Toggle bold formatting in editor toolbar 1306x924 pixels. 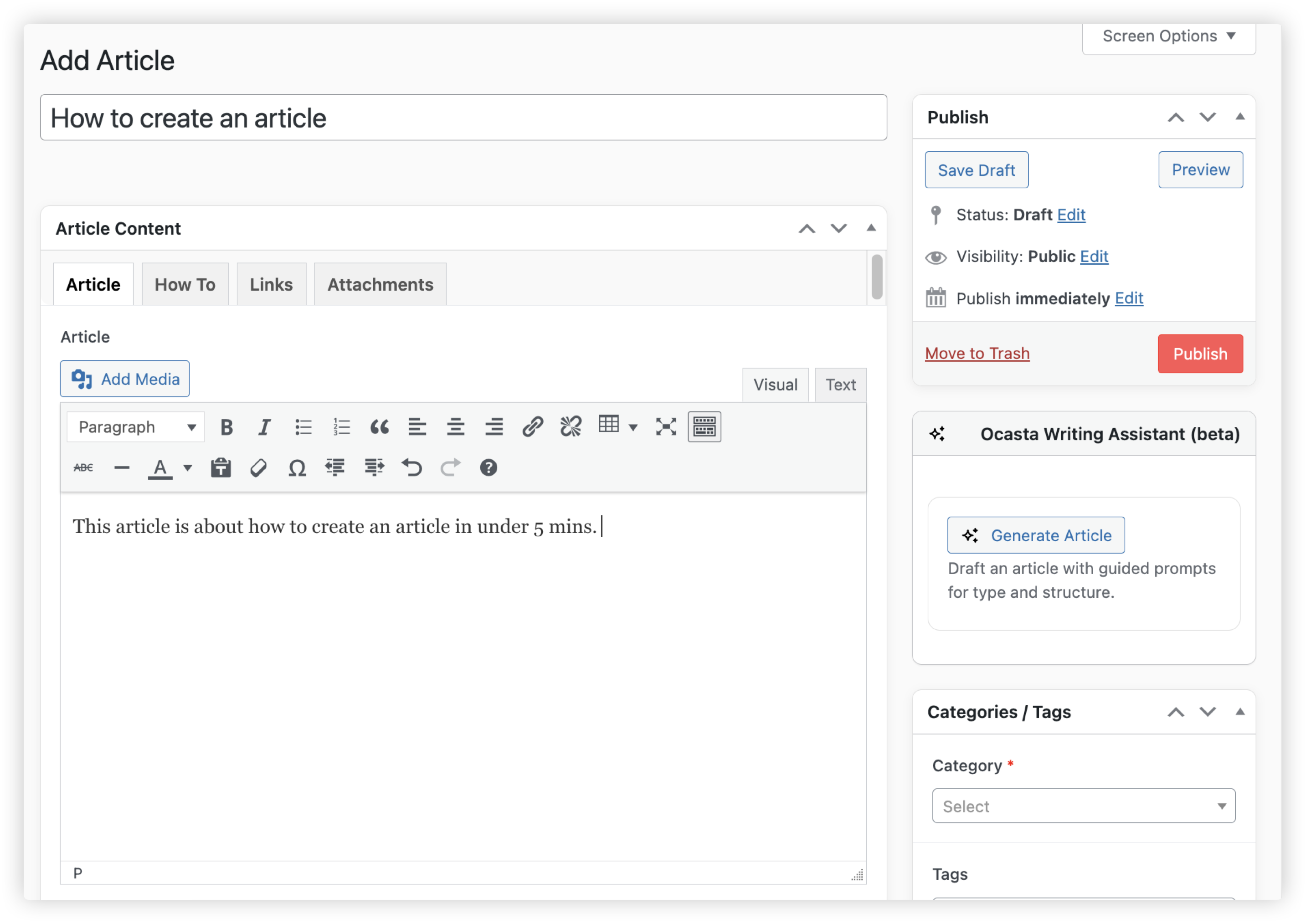point(226,427)
